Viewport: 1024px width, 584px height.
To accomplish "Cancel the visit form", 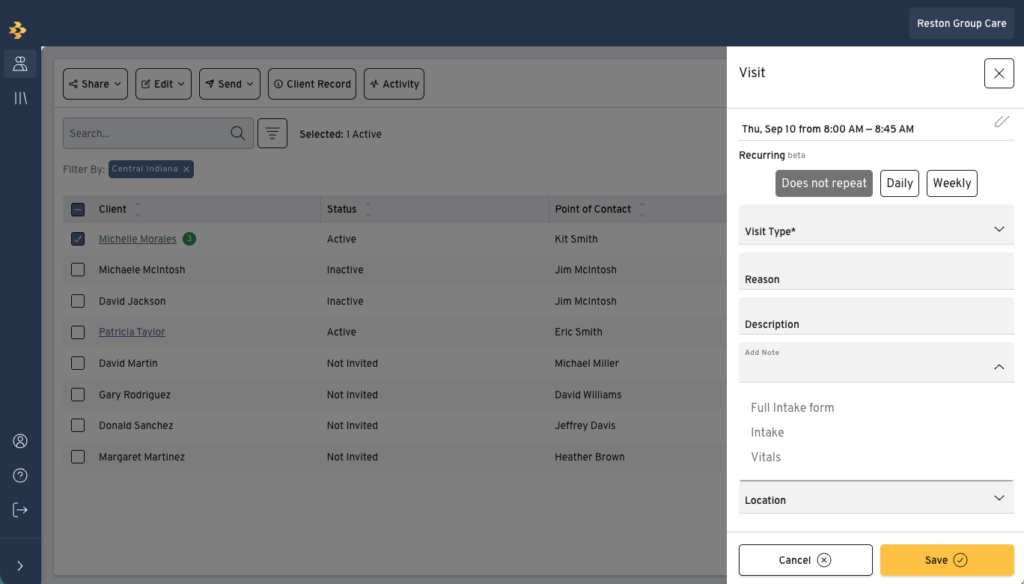I will [805, 560].
